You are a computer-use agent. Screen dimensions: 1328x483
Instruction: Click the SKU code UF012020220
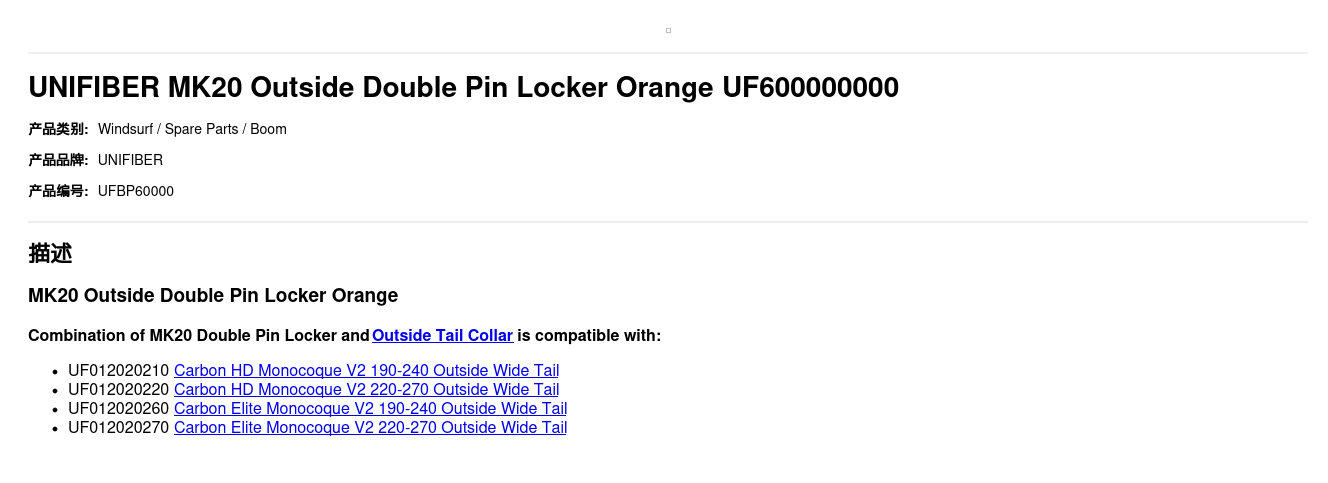[x=119, y=390]
